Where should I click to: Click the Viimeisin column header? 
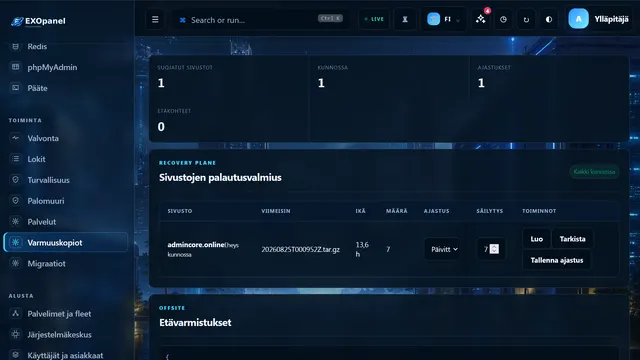[x=276, y=211]
